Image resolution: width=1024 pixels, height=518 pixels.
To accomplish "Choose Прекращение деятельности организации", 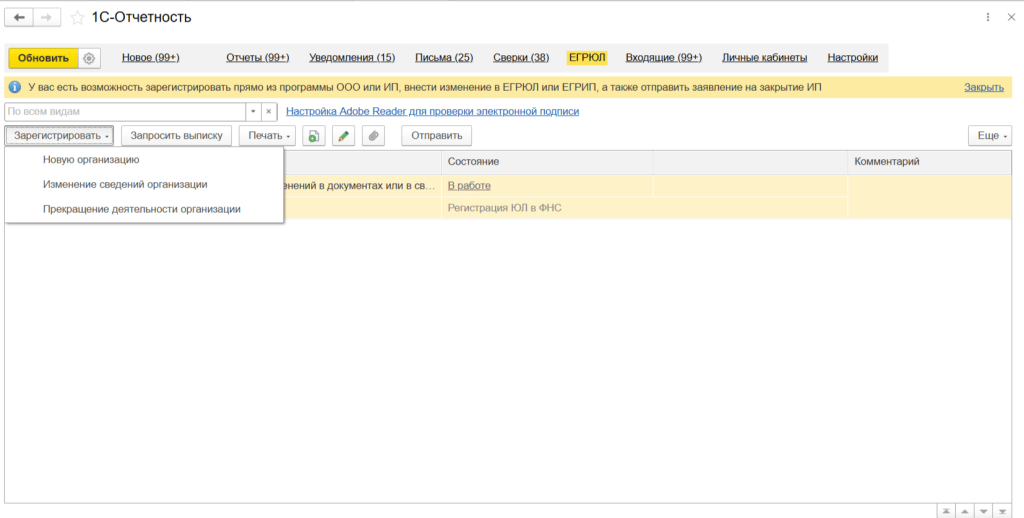I will pyautogui.click(x=141, y=209).
